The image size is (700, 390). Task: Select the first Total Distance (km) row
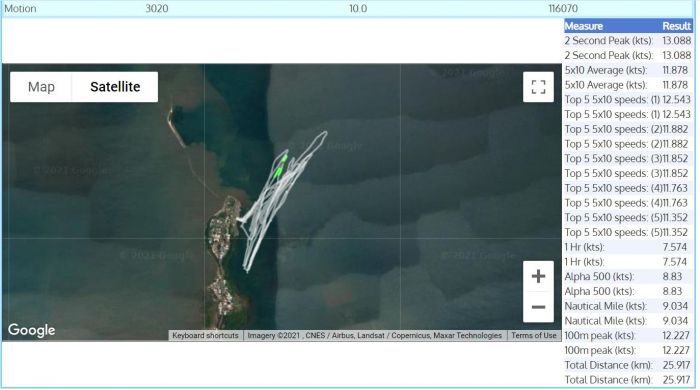[628, 365]
